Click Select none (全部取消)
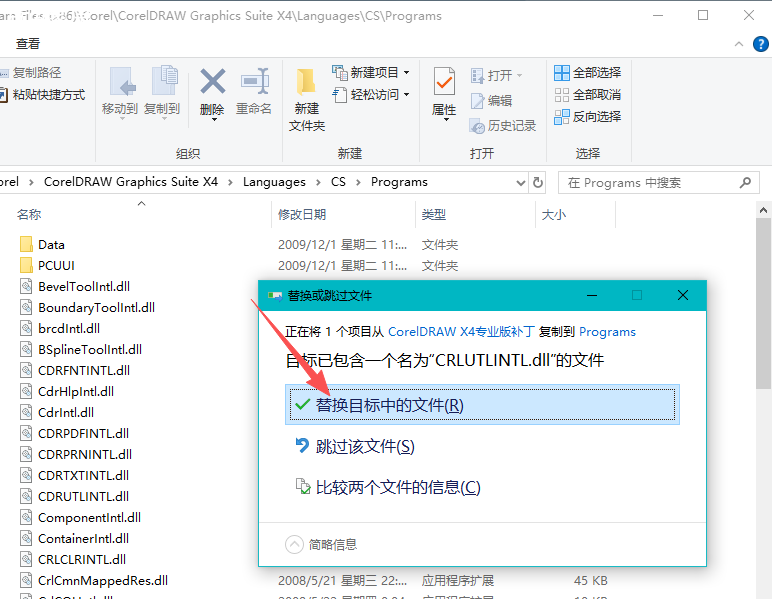This screenshot has width=772, height=599. 587,95
